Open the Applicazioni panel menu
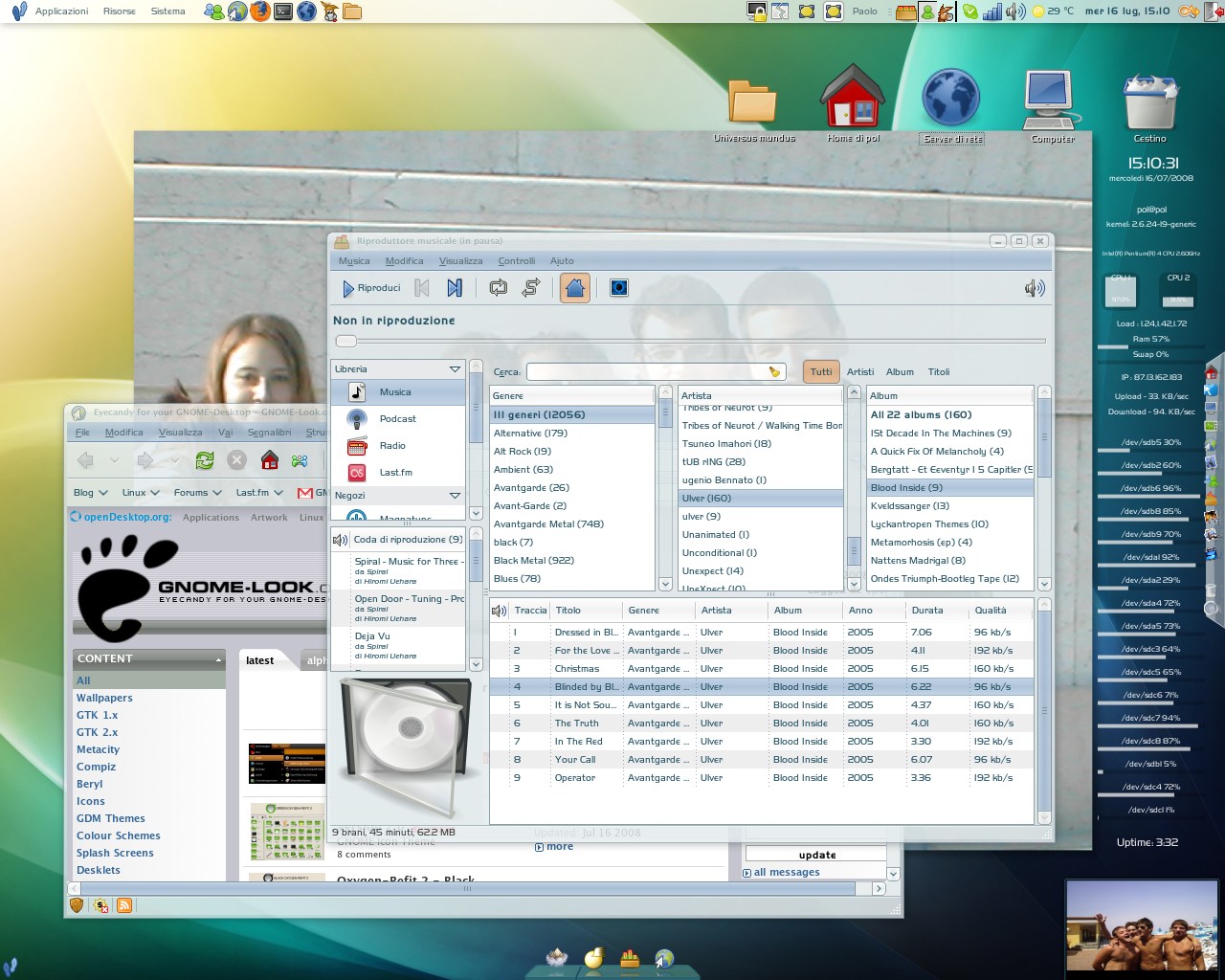The image size is (1225, 980). [61, 11]
